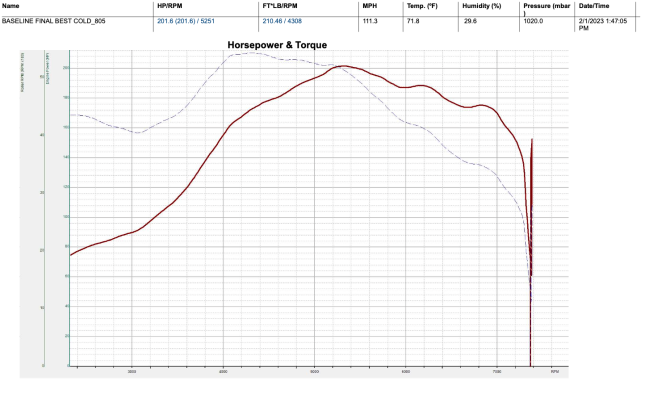Click the dashed torque curve peak
Viewport: 649px width, 393px height.
[250, 53]
